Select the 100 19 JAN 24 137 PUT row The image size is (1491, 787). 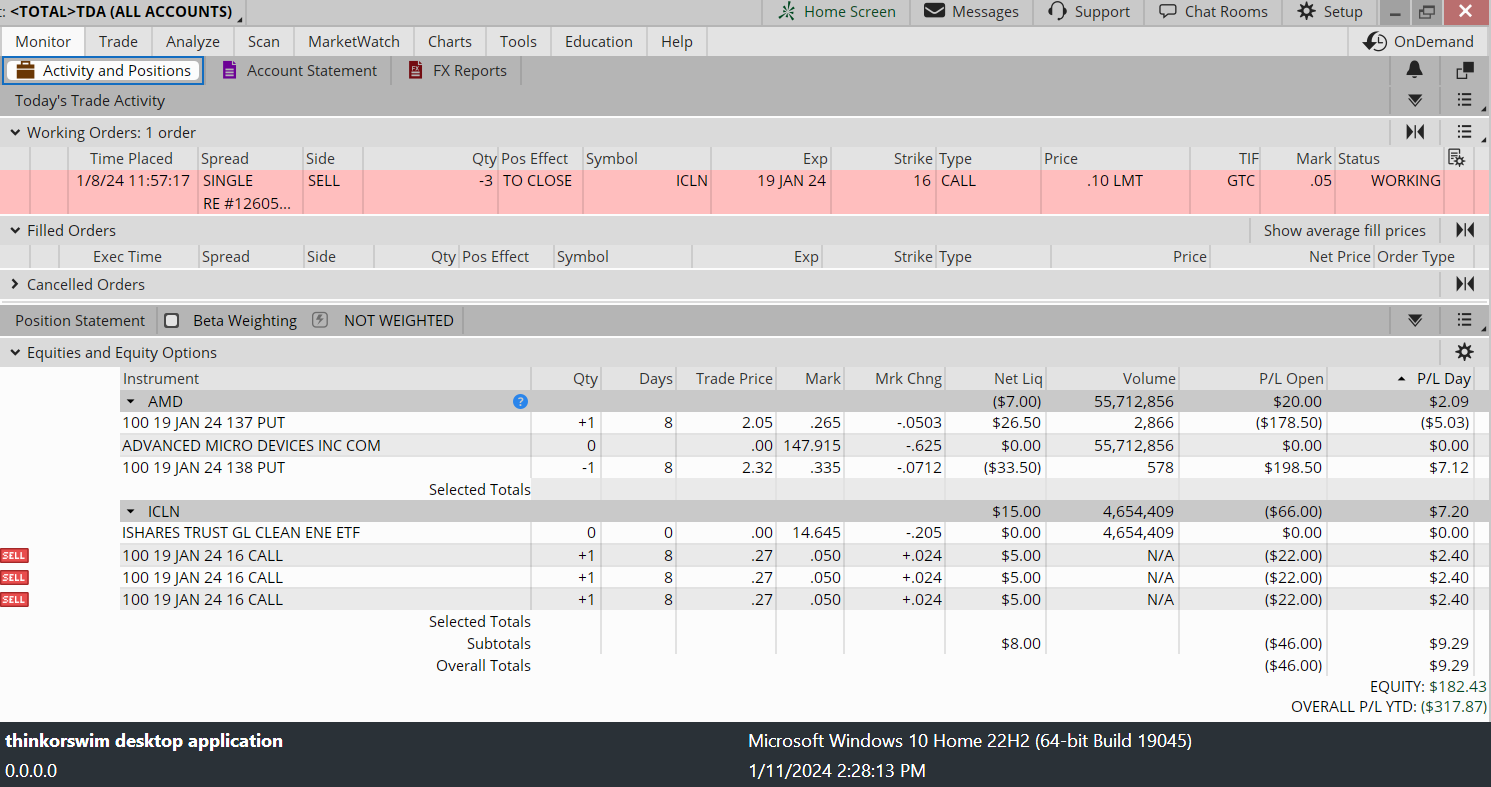point(798,423)
